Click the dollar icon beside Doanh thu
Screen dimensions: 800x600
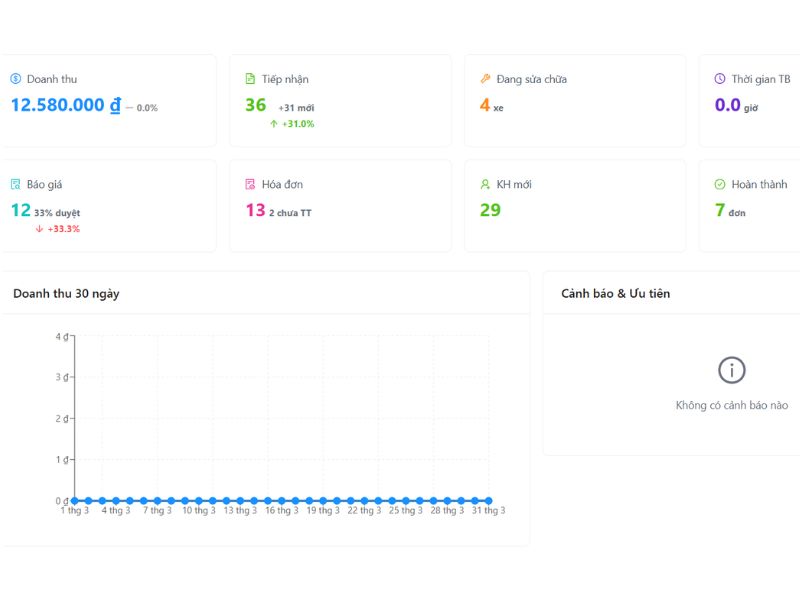click(16, 79)
